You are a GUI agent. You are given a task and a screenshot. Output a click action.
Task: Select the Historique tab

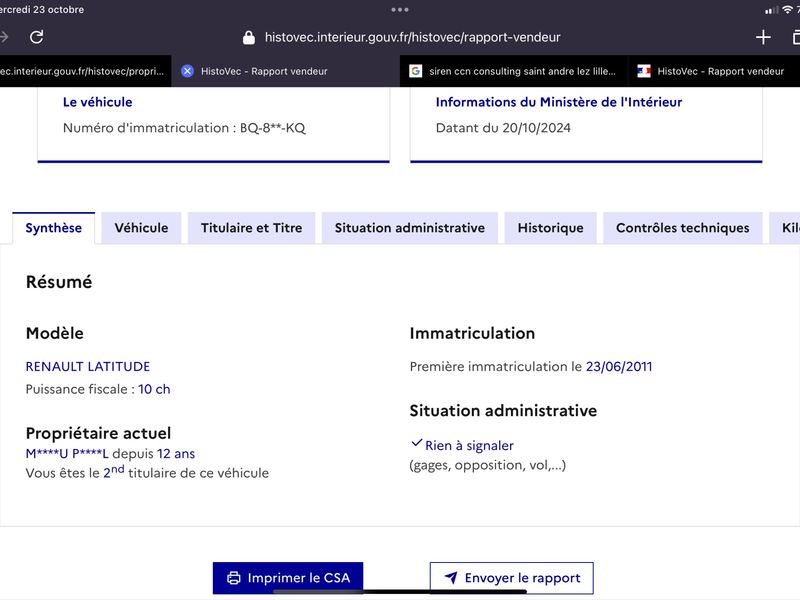(x=551, y=228)
